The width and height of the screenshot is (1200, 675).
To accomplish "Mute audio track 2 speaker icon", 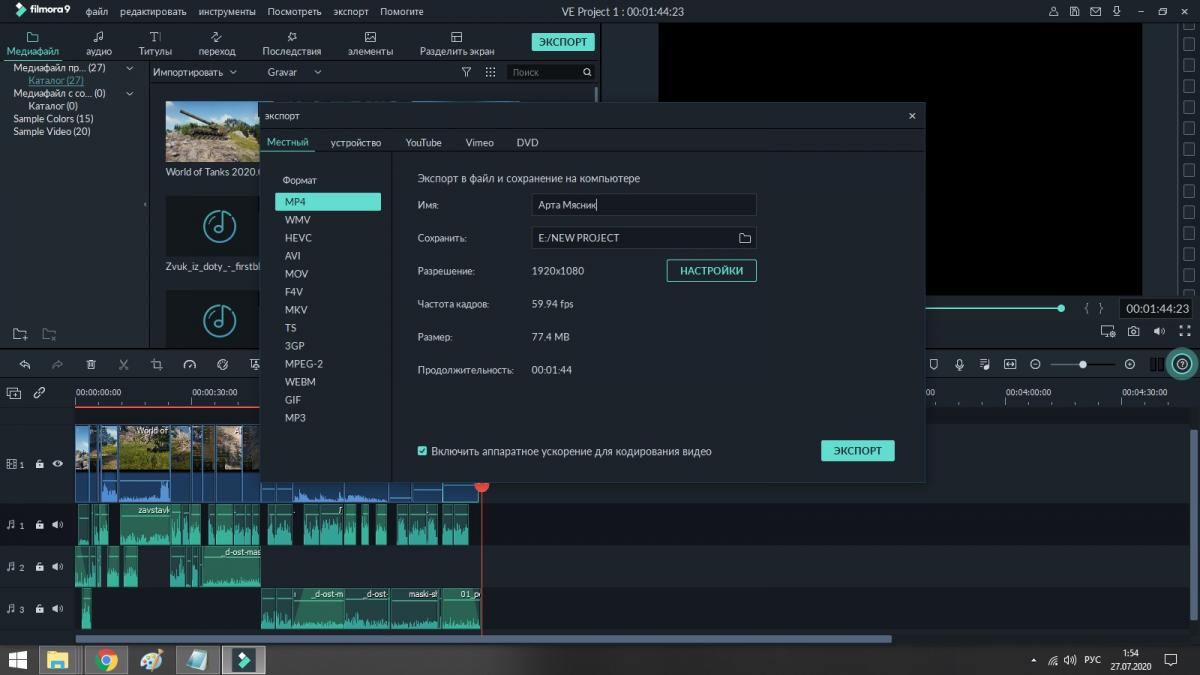I will click(x=57, y=567).
